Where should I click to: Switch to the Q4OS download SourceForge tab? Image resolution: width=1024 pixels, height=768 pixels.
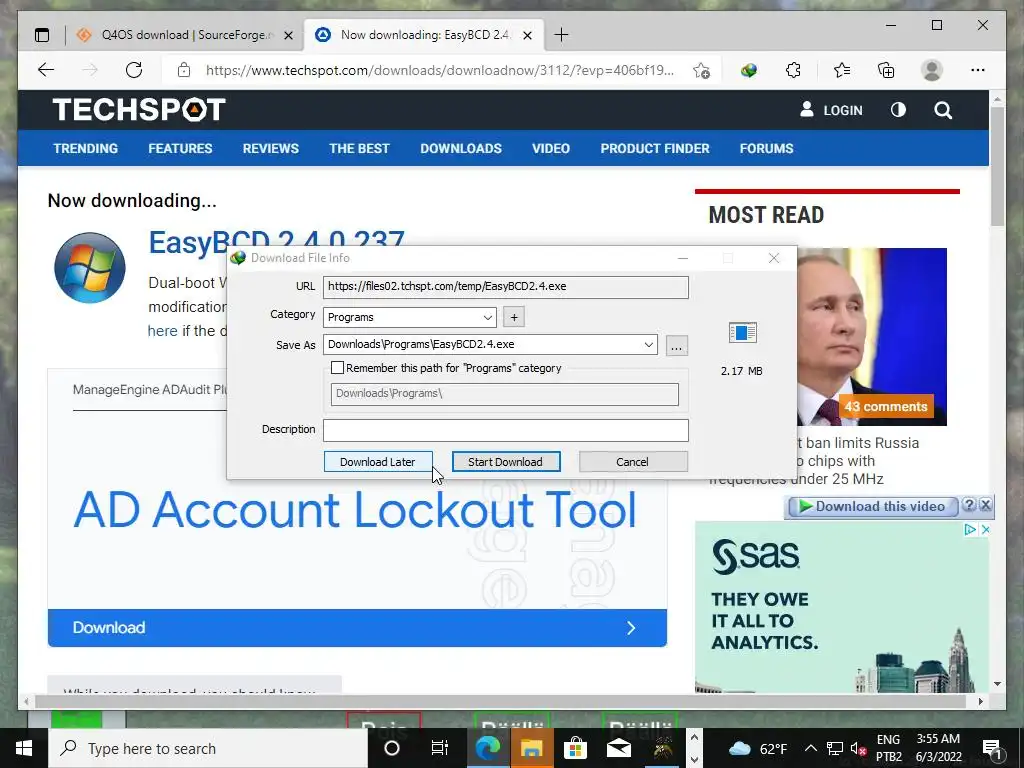184,35
